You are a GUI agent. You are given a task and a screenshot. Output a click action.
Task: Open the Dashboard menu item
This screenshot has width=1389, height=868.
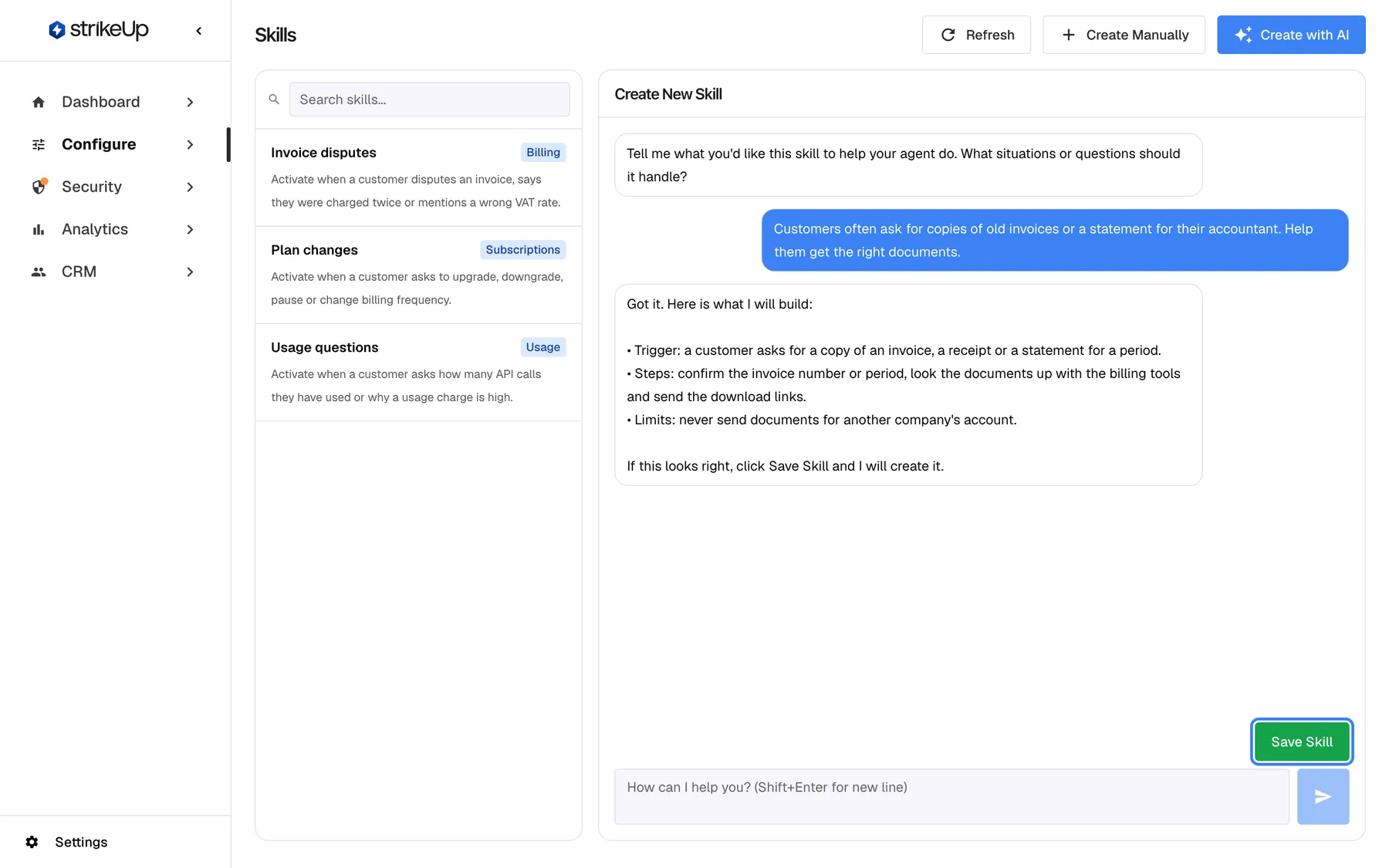click(115, 102)
